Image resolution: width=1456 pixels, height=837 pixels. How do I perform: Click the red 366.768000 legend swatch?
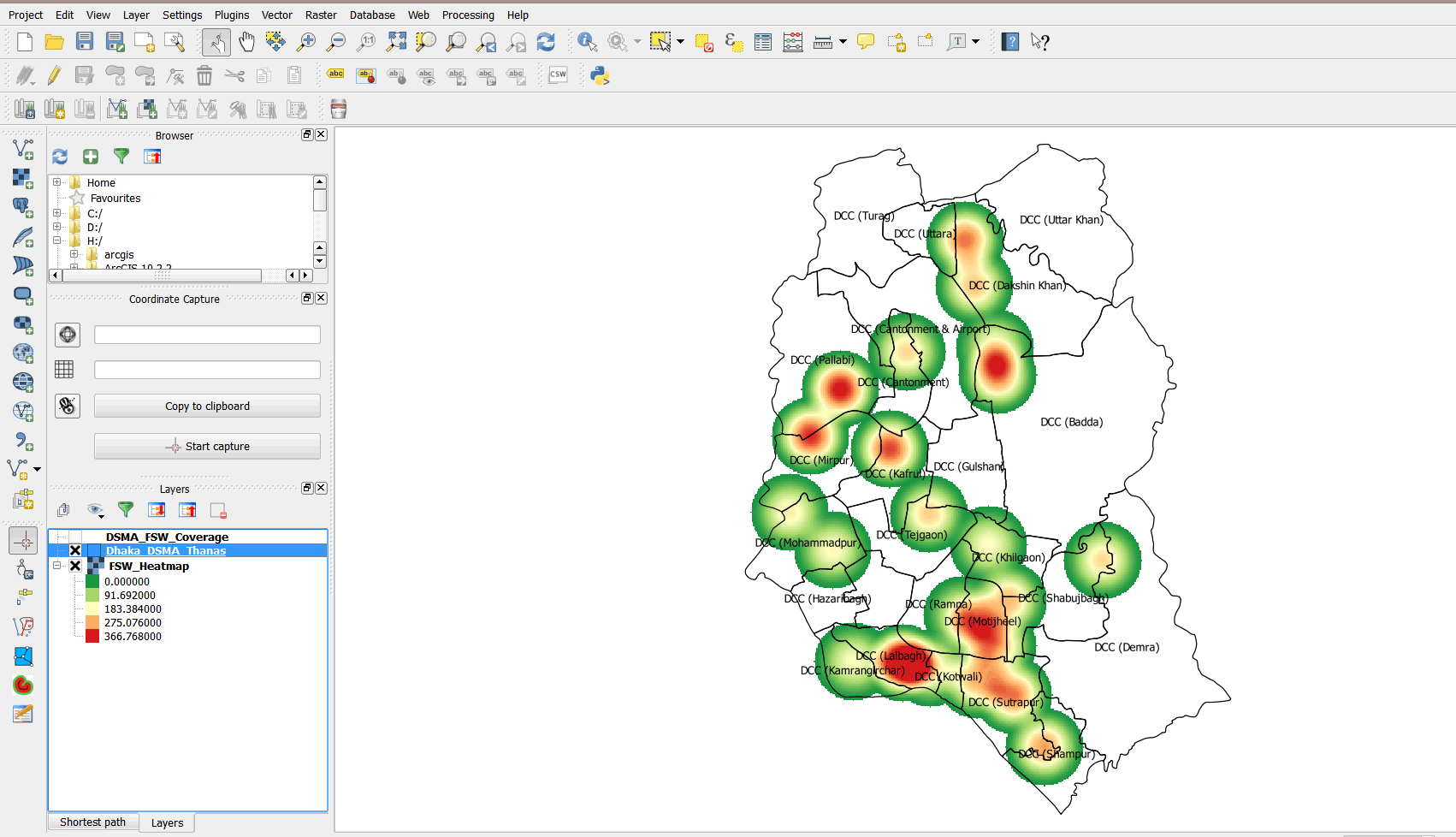tap(92, 636)
